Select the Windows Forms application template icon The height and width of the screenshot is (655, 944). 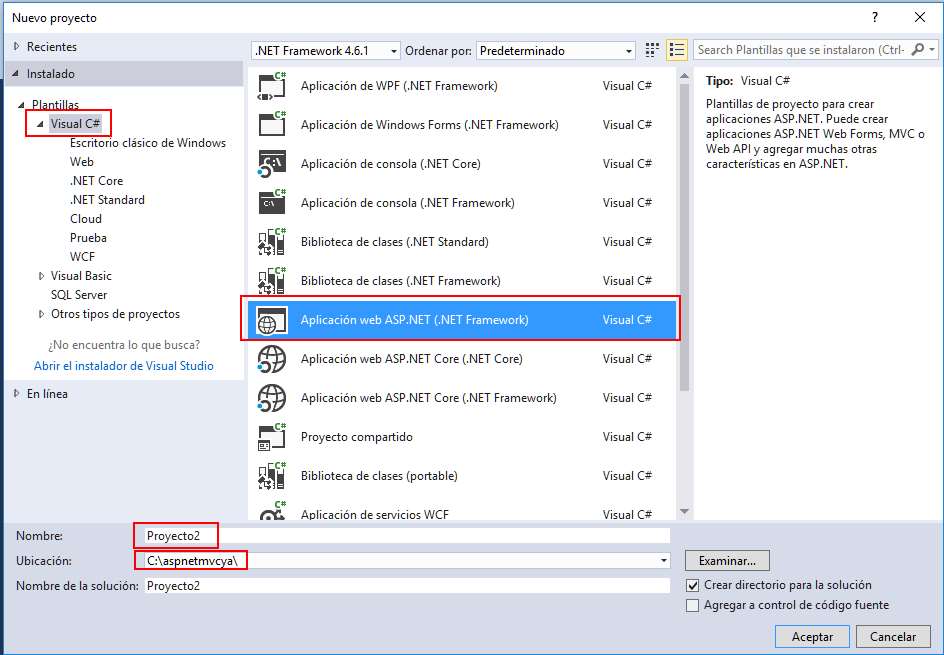pyautogui.click(x=272, y=125)
